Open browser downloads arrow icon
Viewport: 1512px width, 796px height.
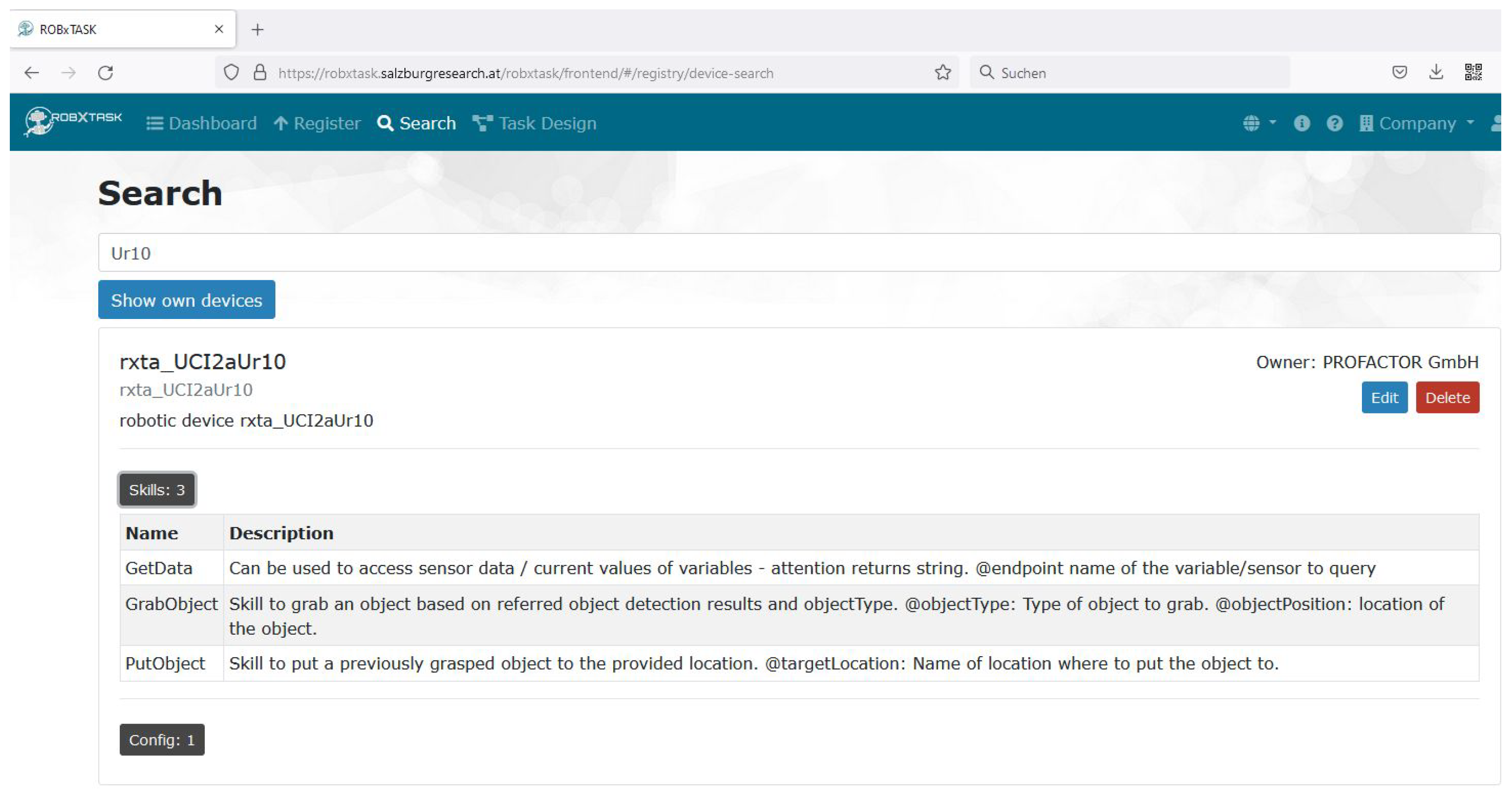click(1436, 72)
